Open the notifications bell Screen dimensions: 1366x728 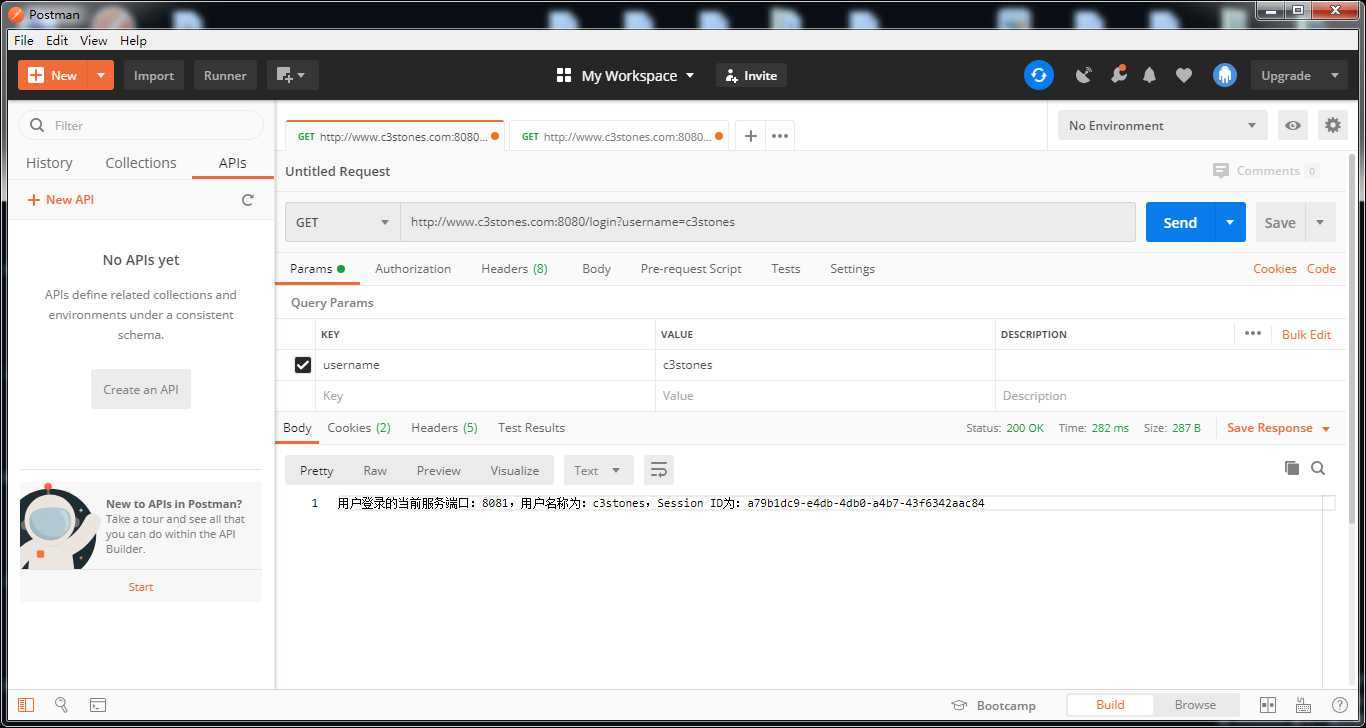click(1149, 75)
